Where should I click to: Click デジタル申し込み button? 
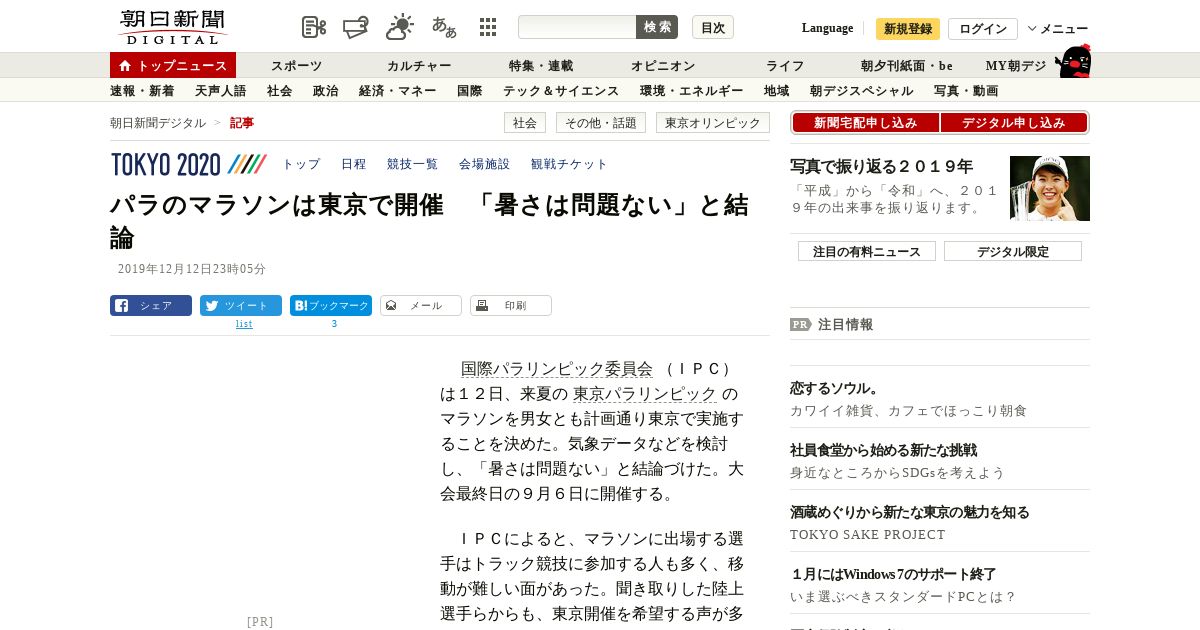[1014, 122]
